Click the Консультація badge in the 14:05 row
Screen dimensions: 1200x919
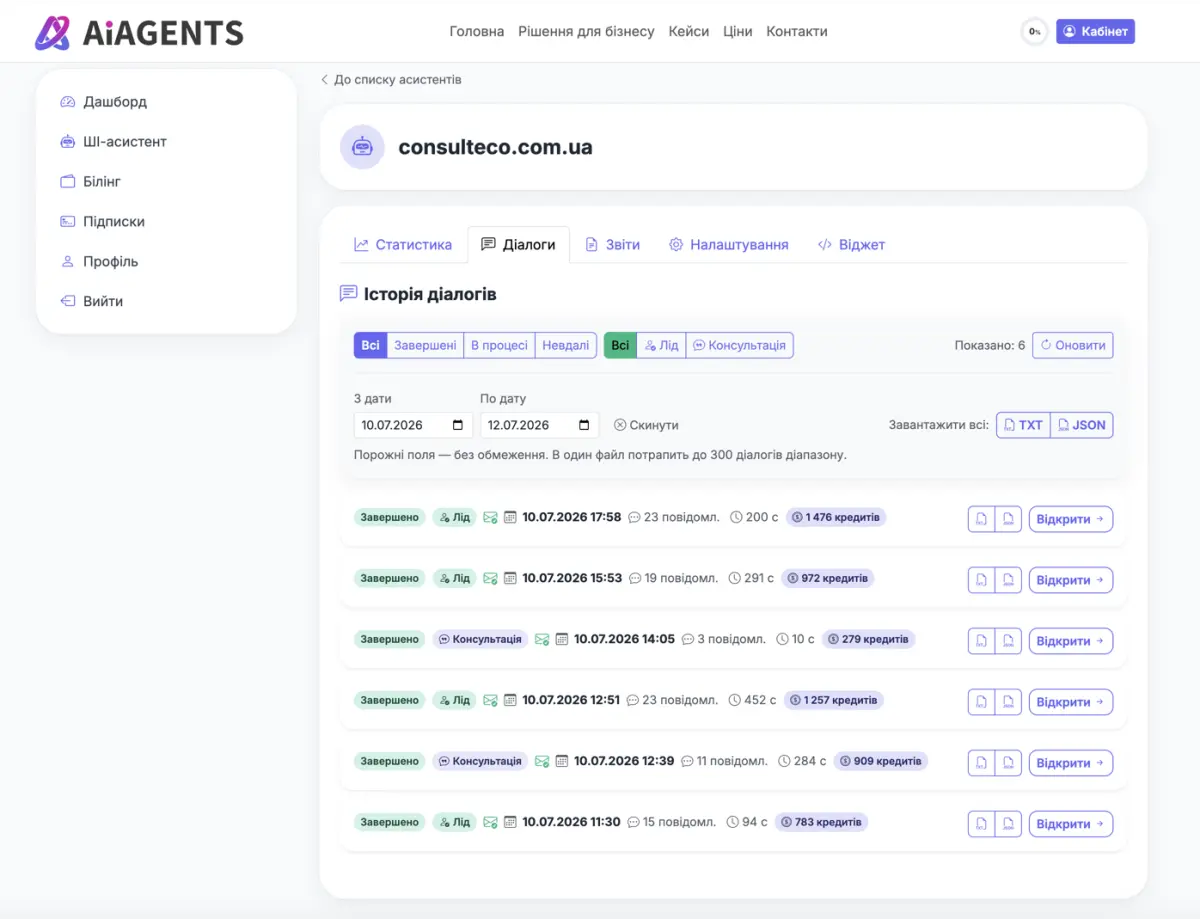coord(480,639)
